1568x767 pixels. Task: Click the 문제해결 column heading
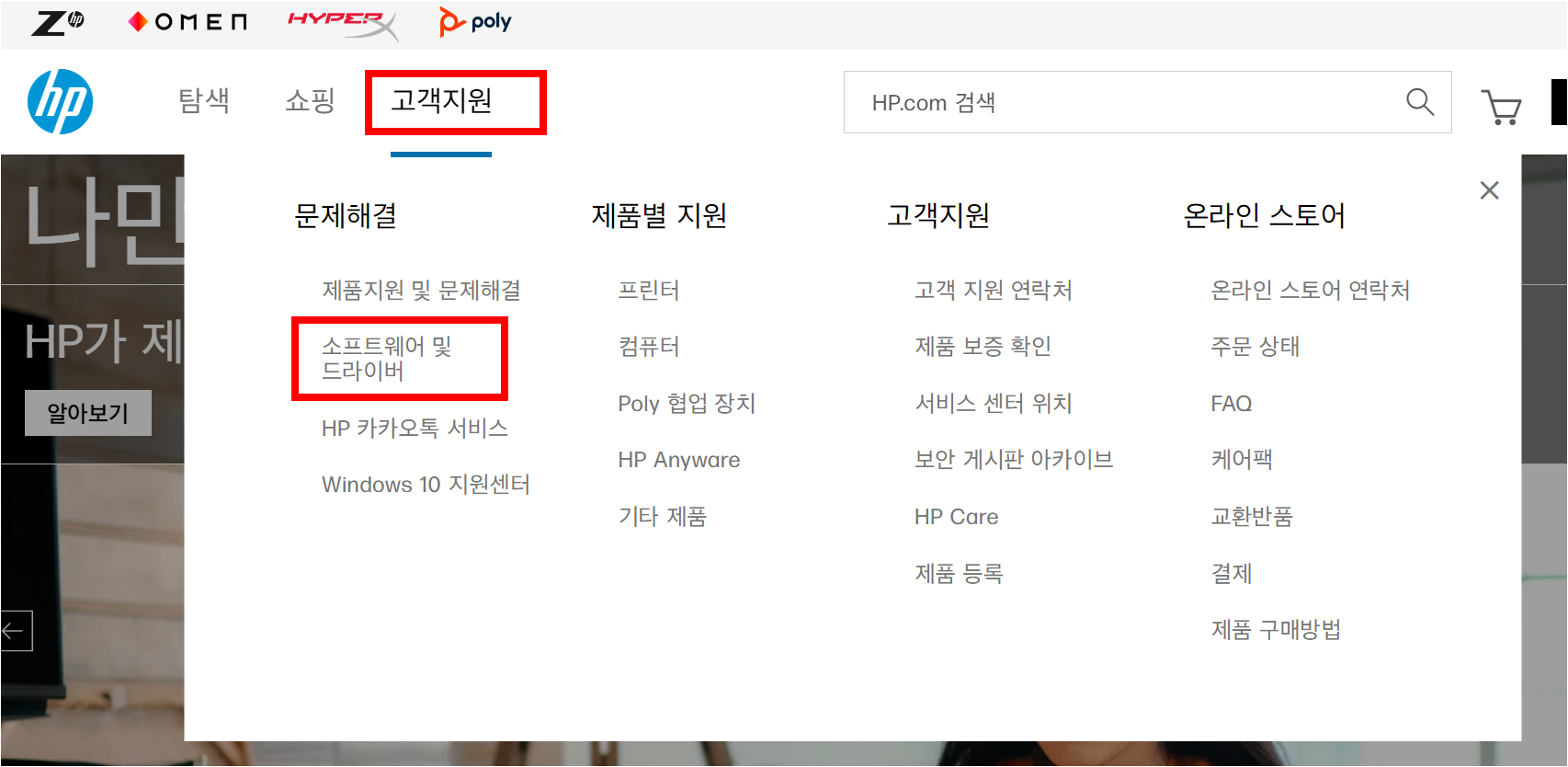[346, 215]
